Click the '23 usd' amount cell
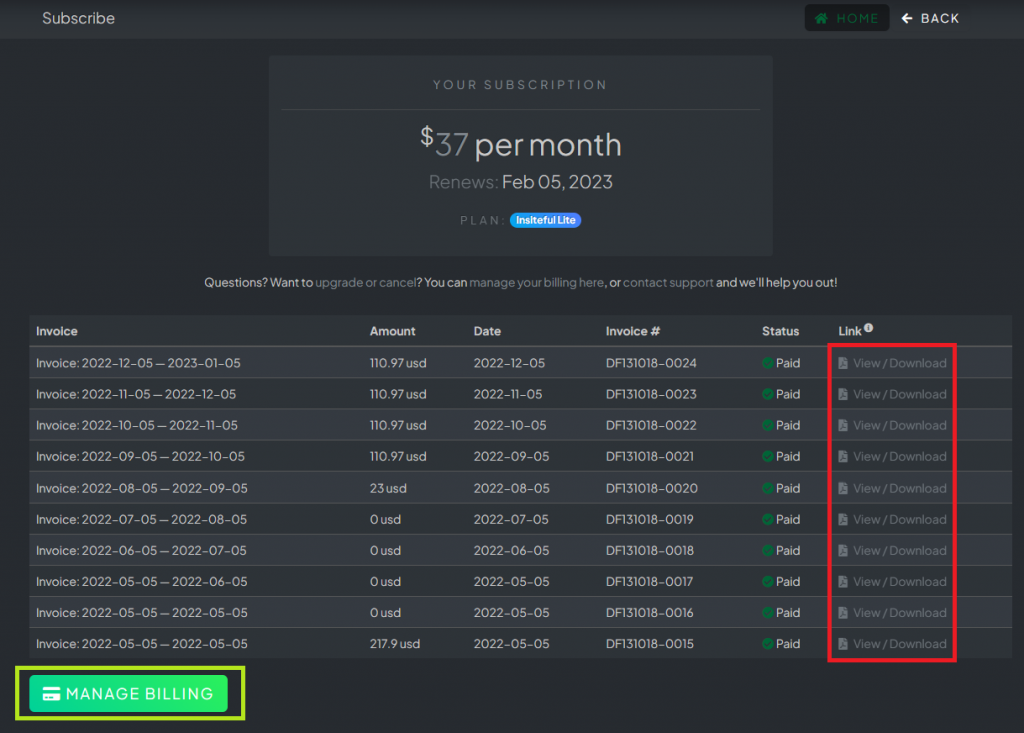 [388, 489]
